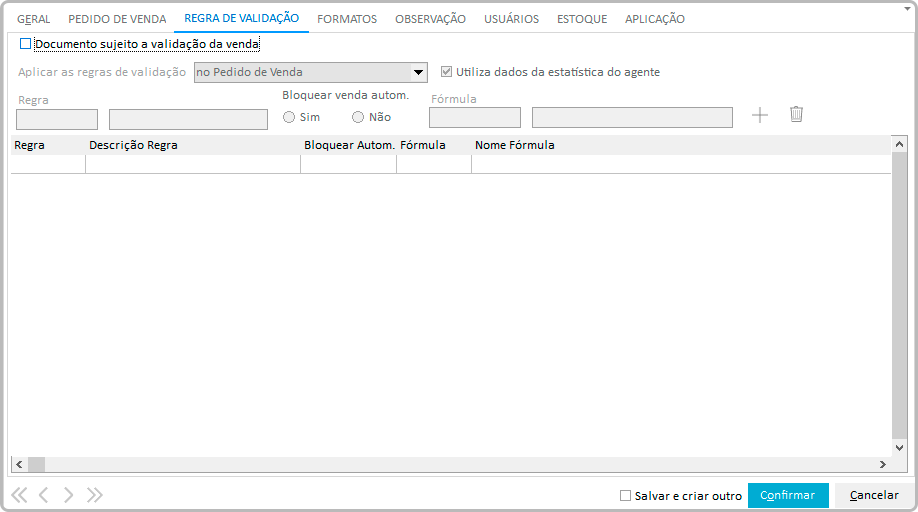
Task: Toggle Utiliza dados da estatística do agente
Action: [x=446, y=72]
